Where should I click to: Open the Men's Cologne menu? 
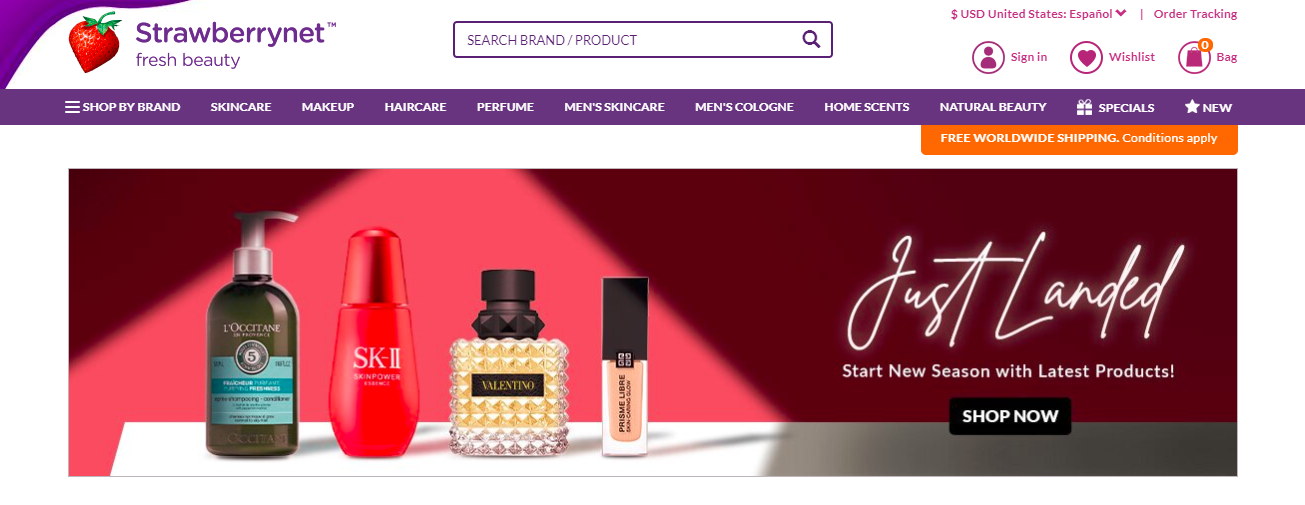744,107
